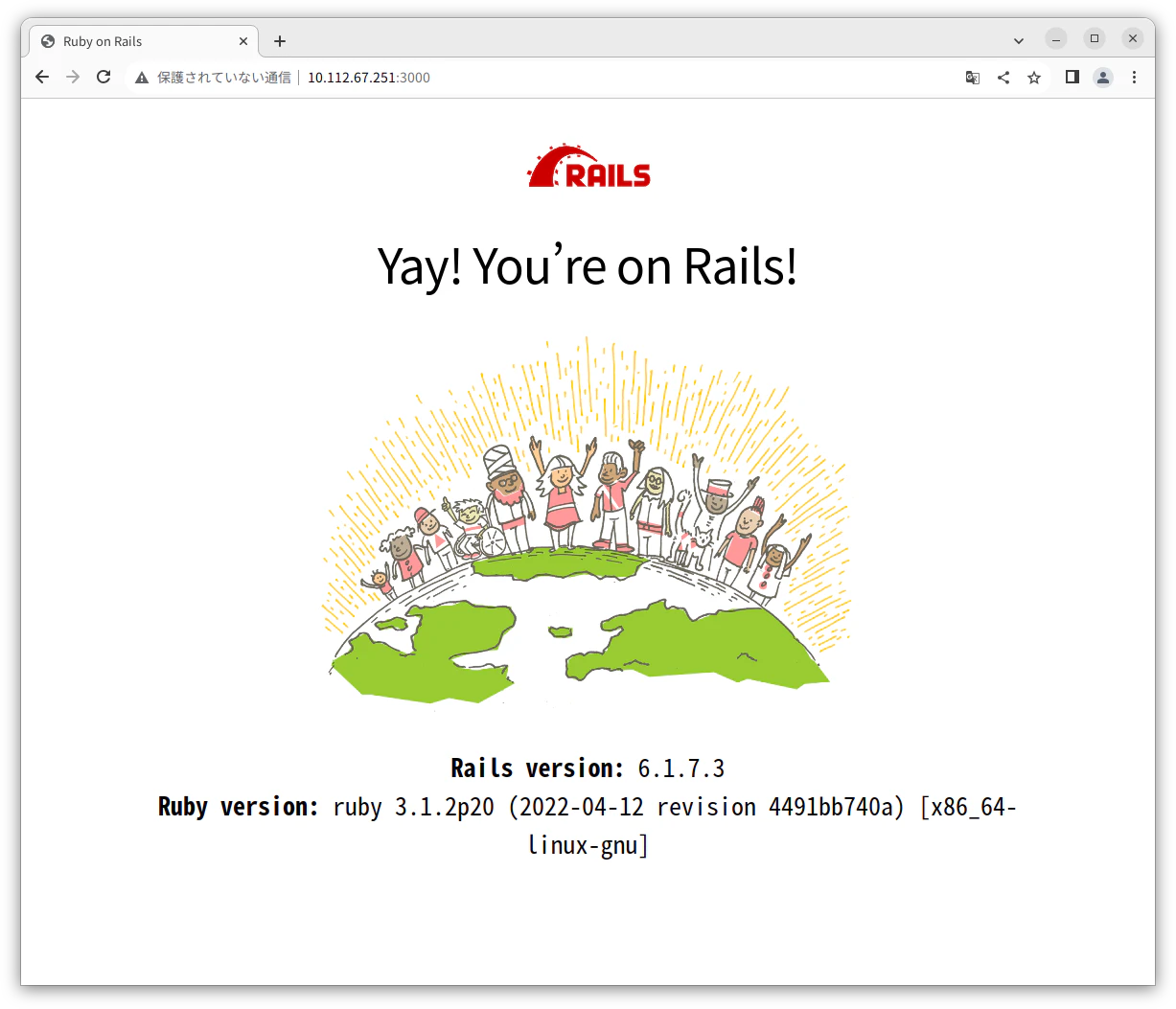
Task: Click the globe favicon on the tab
Action: click(x=48, y=41)
